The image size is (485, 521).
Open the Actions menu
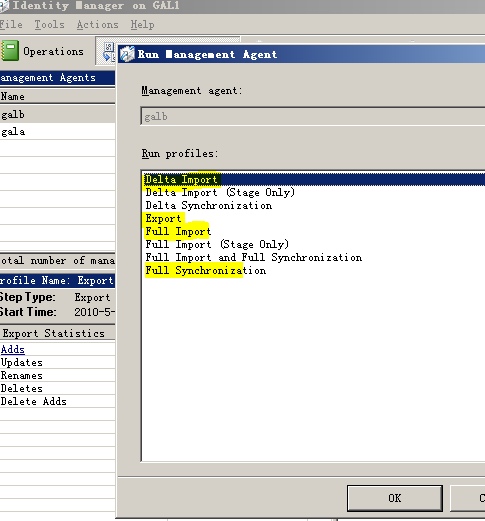point(97,24)
